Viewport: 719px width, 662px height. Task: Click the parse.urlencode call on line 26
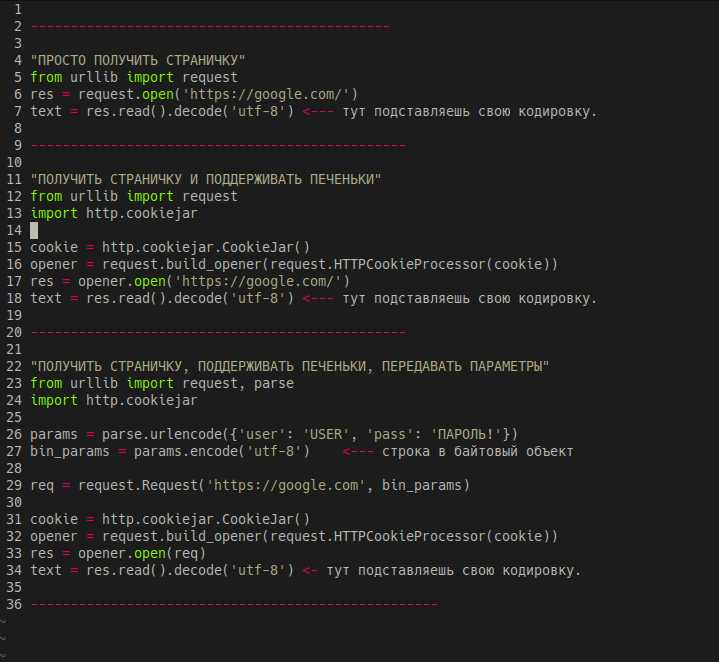click(x=310, y=434)
